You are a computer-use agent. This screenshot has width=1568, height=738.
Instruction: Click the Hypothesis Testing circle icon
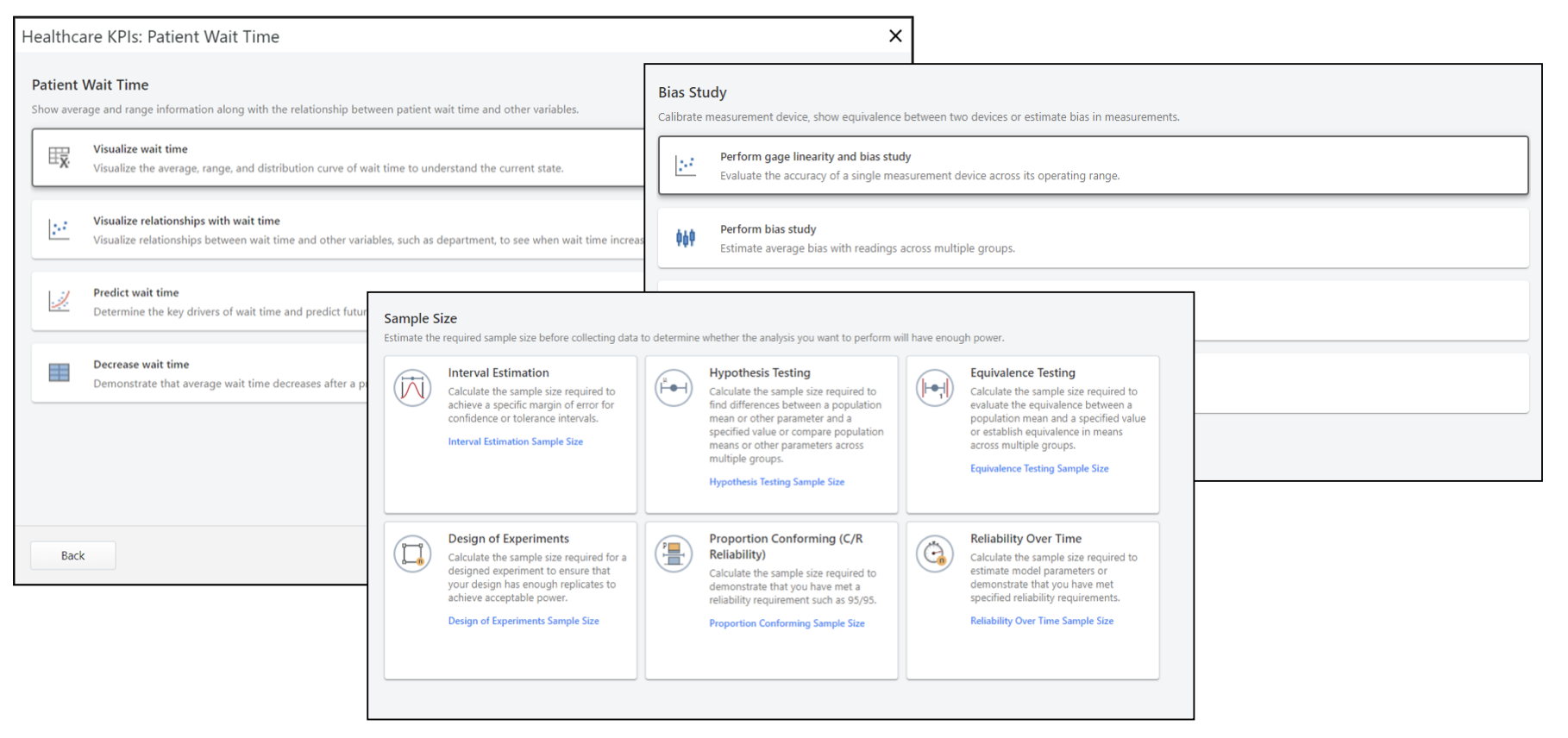click(674, 388)
